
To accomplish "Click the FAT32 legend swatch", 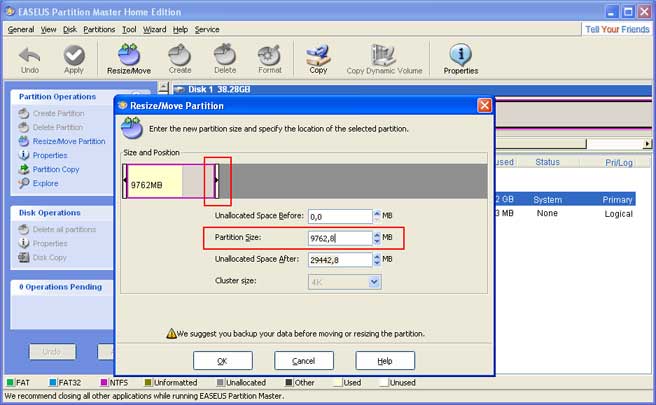I will click(x=53, y=382).
